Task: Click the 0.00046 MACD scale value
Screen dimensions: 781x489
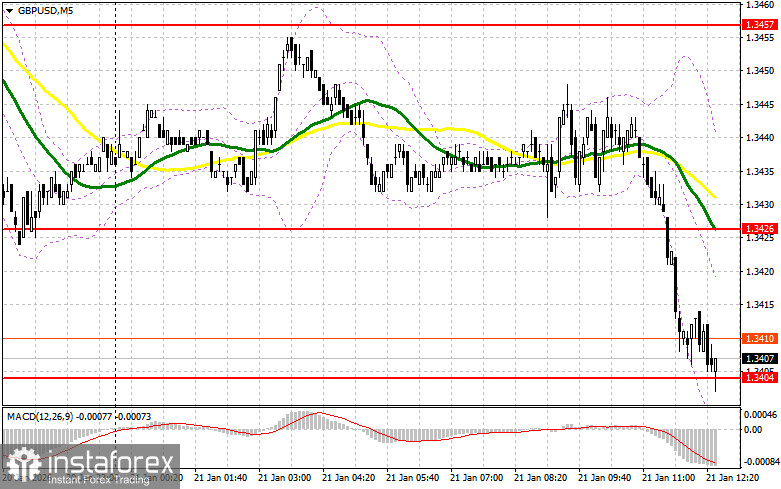Action: pos(760,414)
